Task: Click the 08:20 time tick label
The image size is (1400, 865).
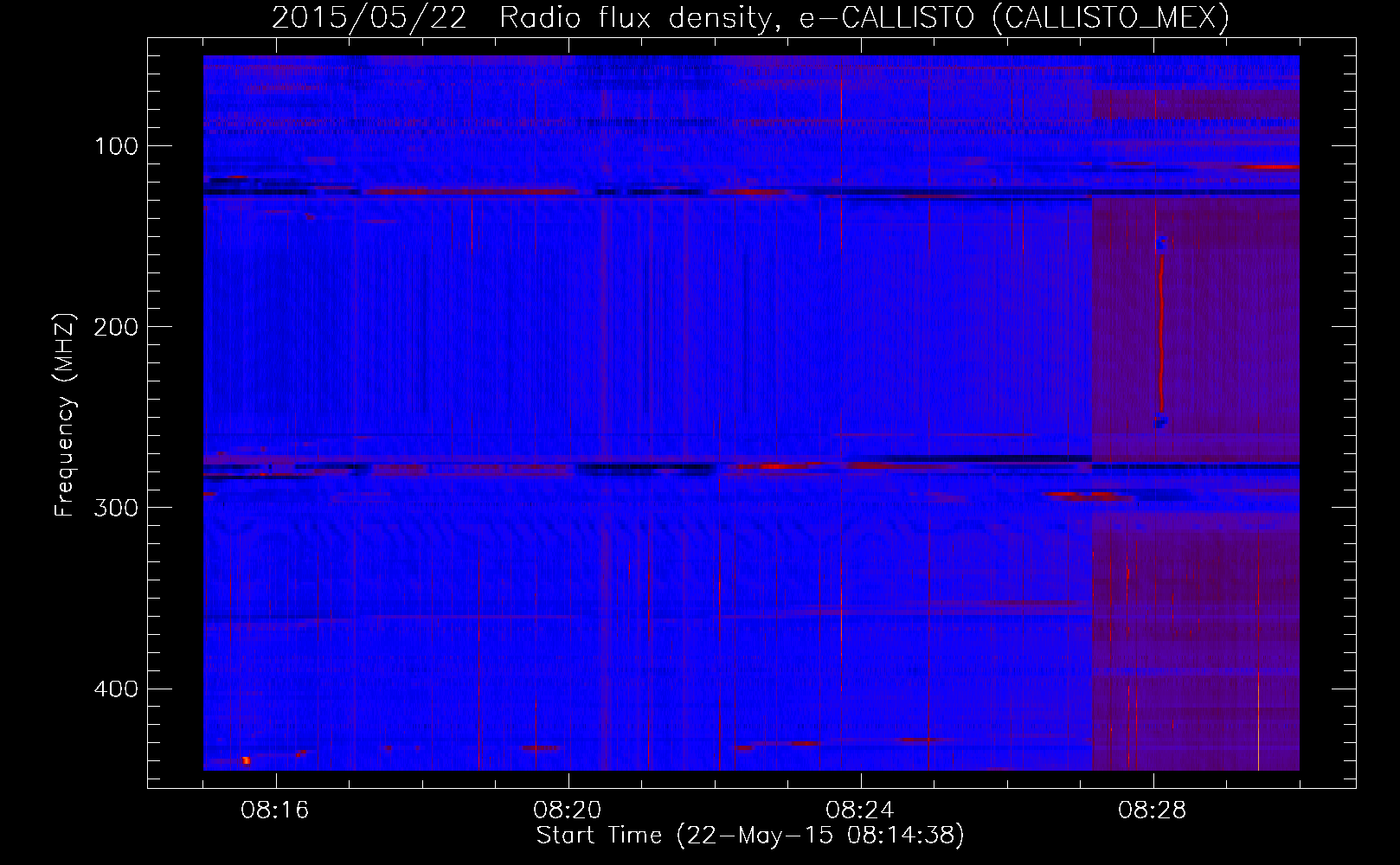Action: [x=568, y=811]
